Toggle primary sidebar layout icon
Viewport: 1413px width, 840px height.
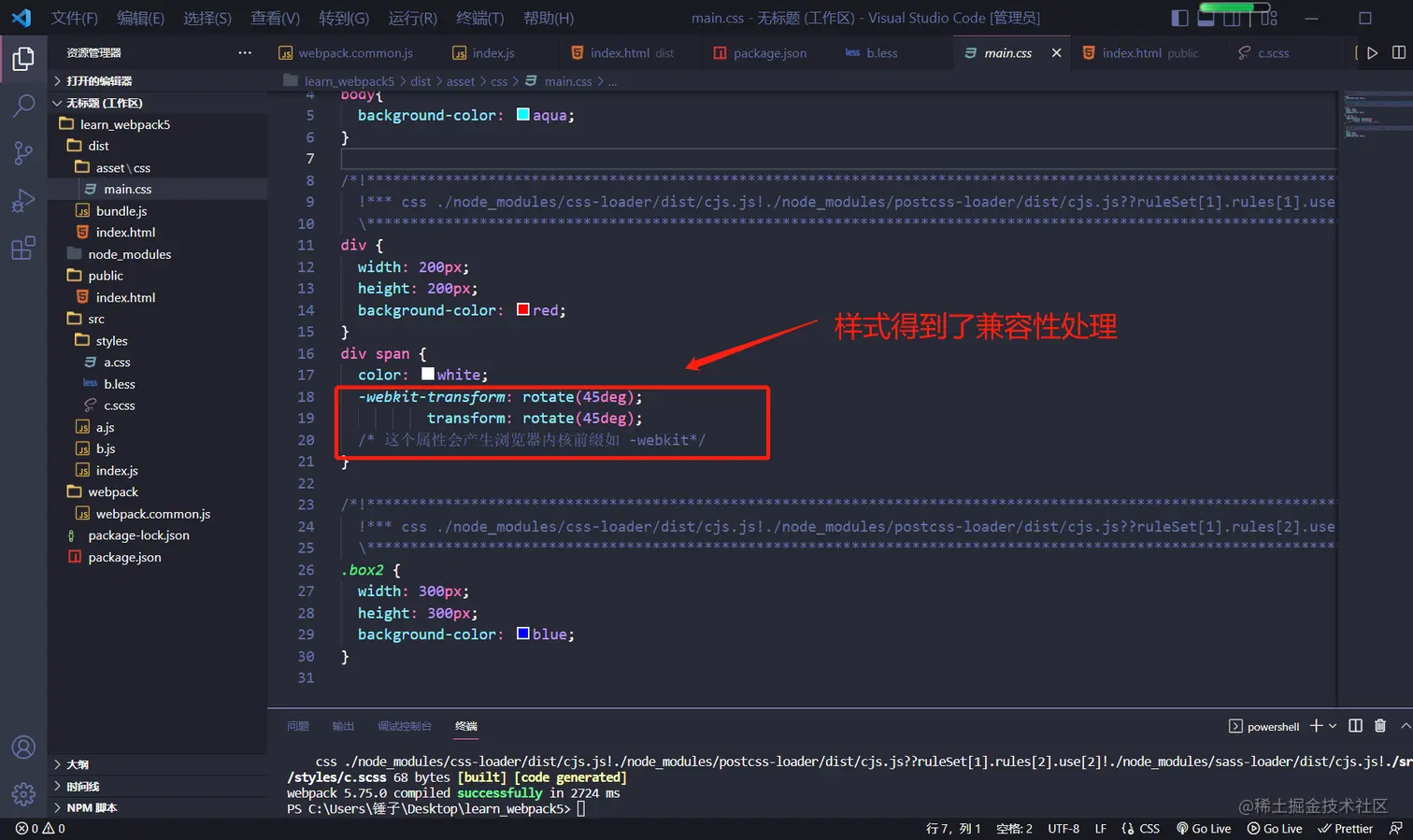pyautogui.click(x=1180, y=18)
